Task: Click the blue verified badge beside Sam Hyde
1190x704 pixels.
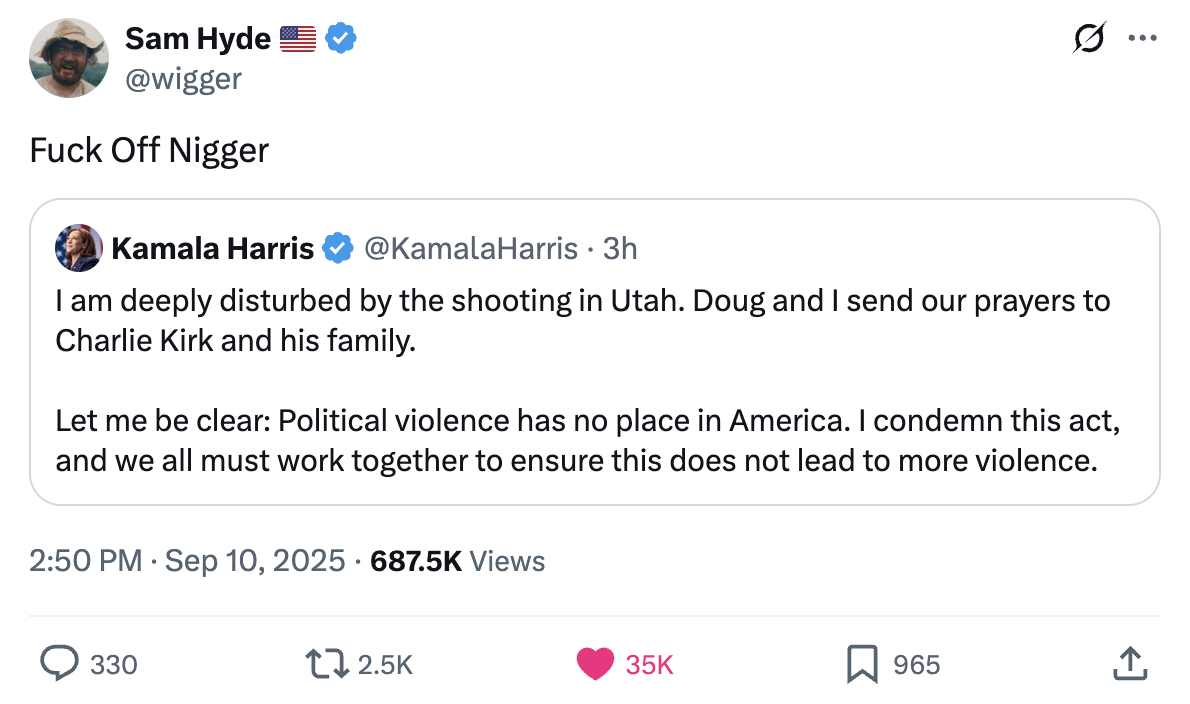Action: [341, 38]
